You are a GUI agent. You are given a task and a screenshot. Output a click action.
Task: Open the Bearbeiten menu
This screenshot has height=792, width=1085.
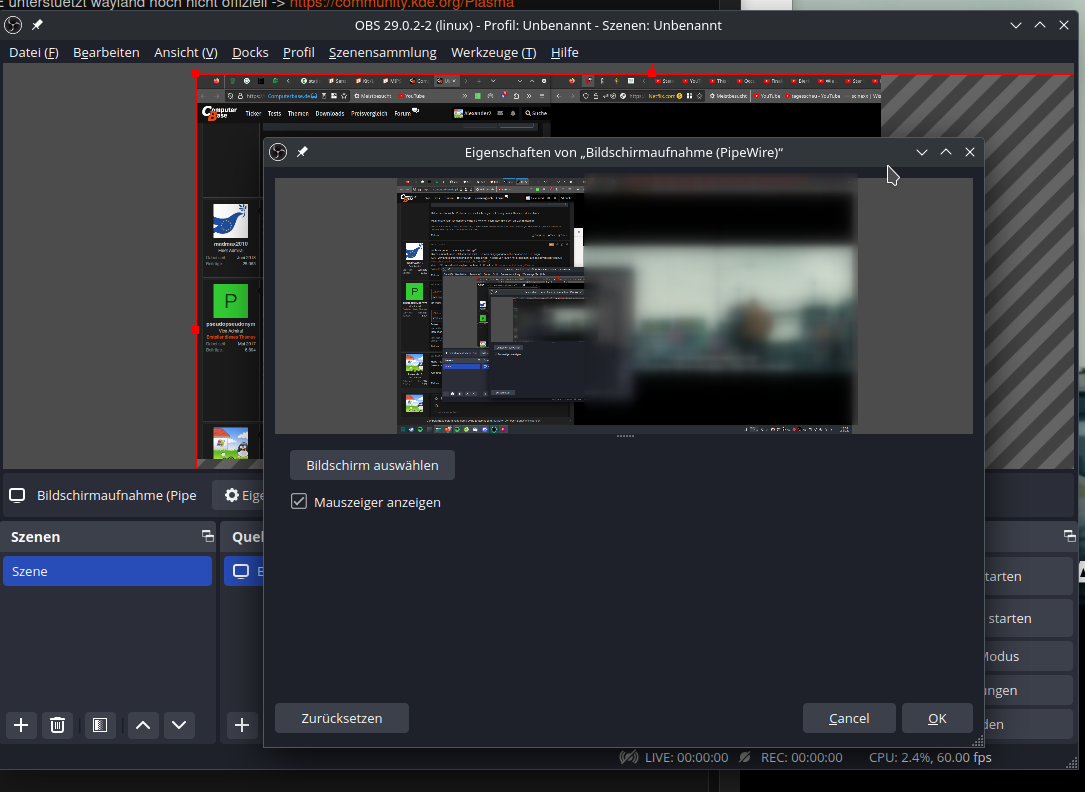(x=106, y=53)
